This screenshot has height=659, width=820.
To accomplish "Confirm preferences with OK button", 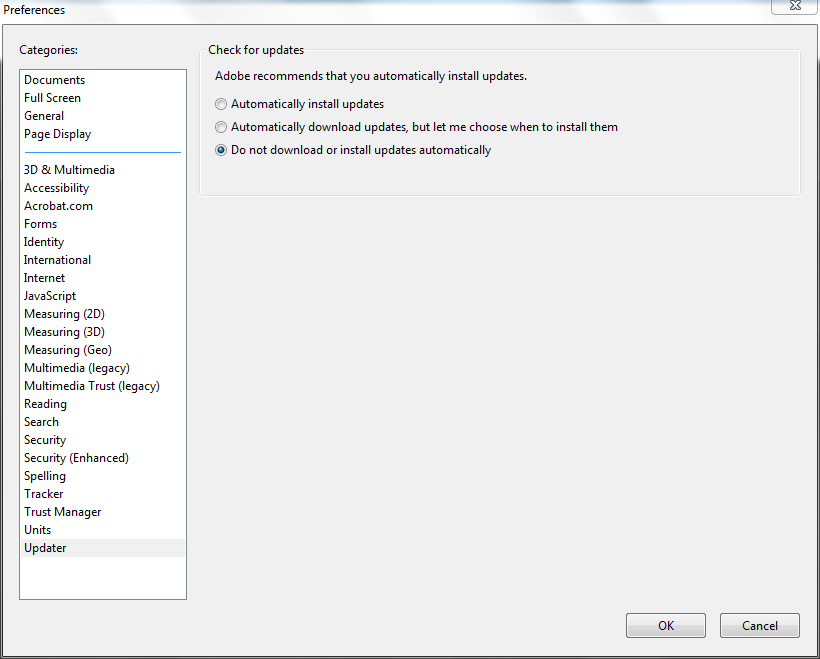I will tap(666, 626).
